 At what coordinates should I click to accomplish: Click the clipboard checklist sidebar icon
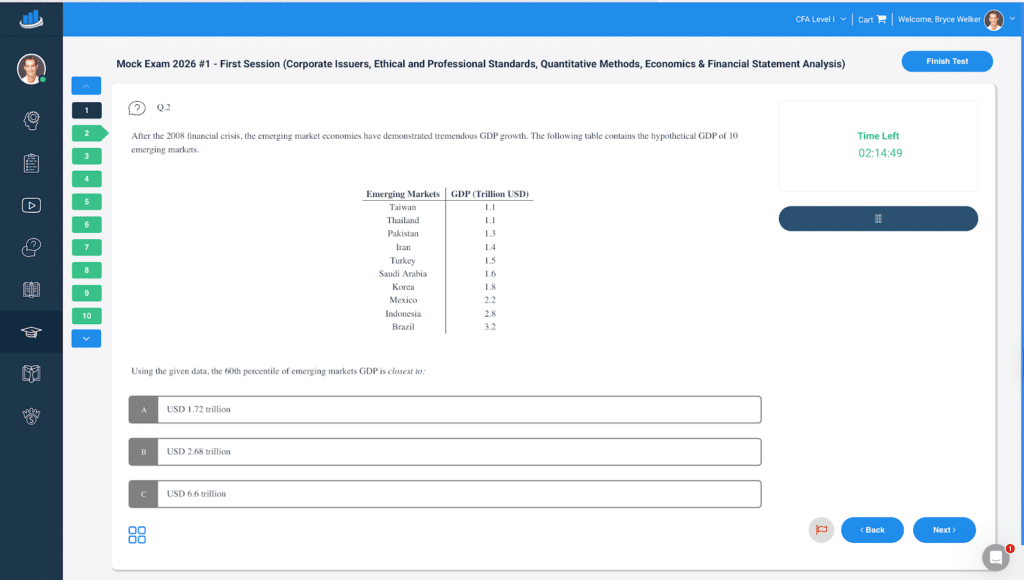click(x=31, y=163)
